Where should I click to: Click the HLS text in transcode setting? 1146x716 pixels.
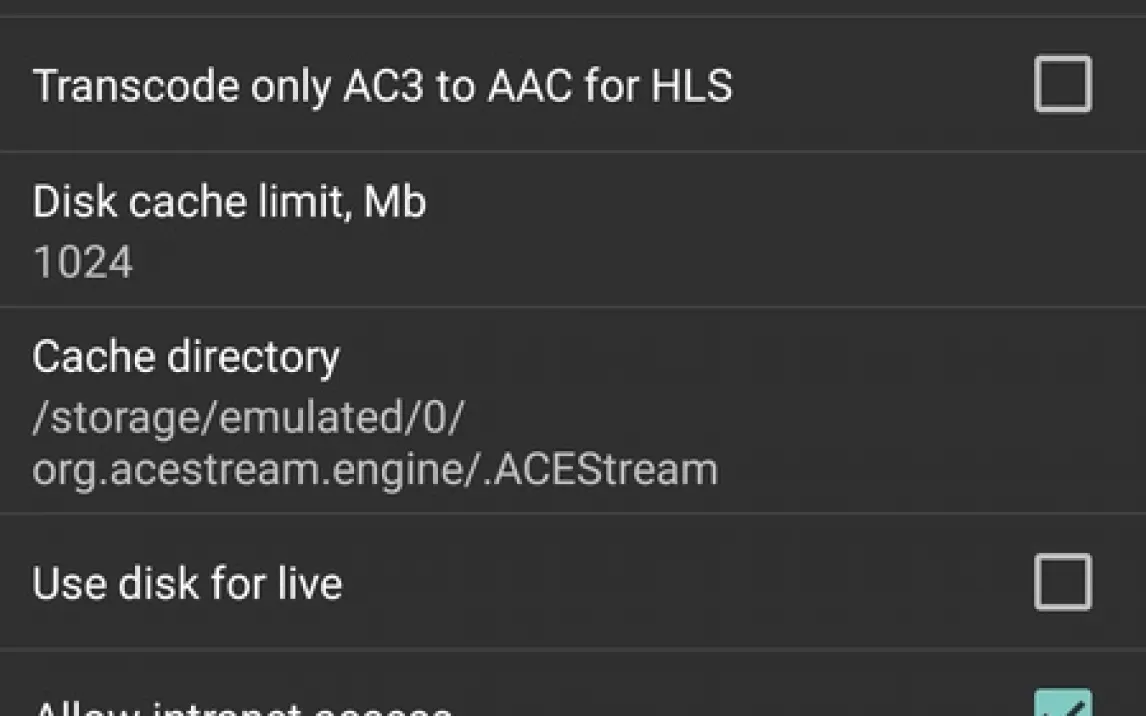click(x=692, y=86)
